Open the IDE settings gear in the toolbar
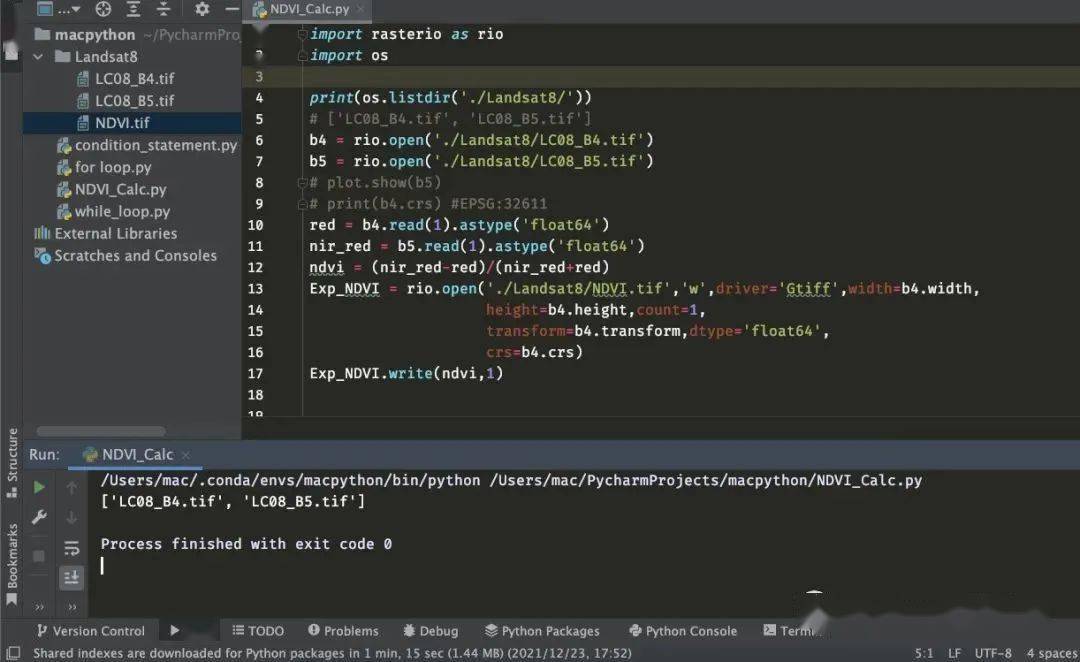1080x662 pixels. point(200,10)
